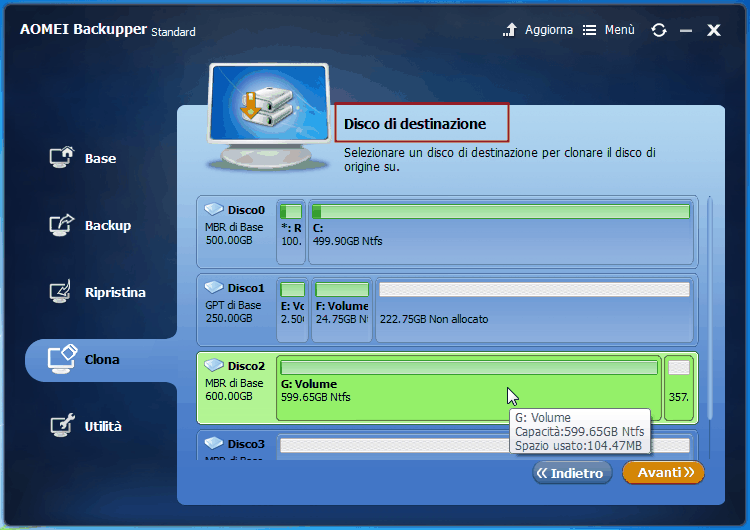Viewport: 750px width, 530px height.
Task: Proceed with the Avanti button
Action: [663, 473]
